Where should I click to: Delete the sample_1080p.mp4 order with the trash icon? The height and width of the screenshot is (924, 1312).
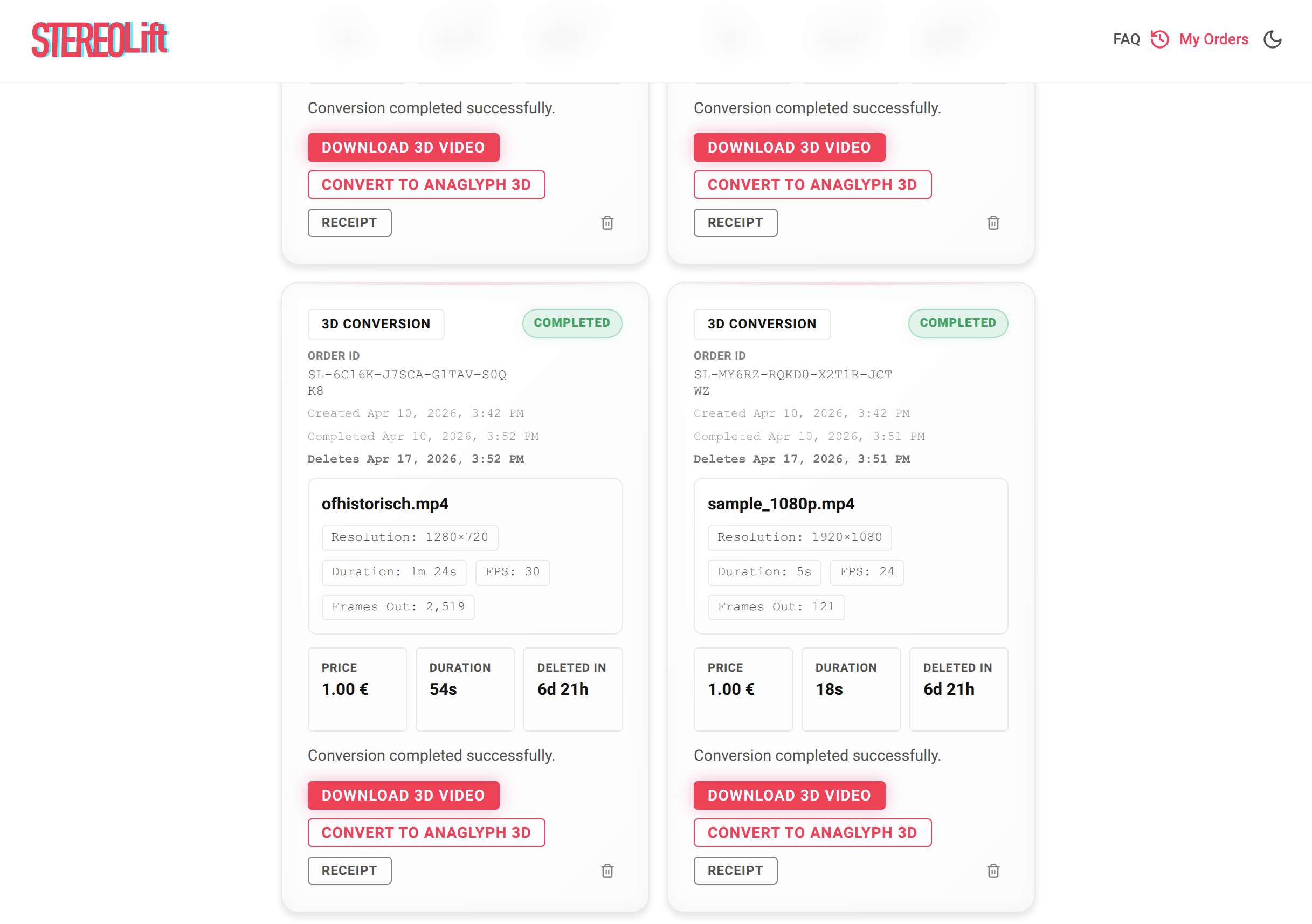pyautogui.click(x=993, y=870)
